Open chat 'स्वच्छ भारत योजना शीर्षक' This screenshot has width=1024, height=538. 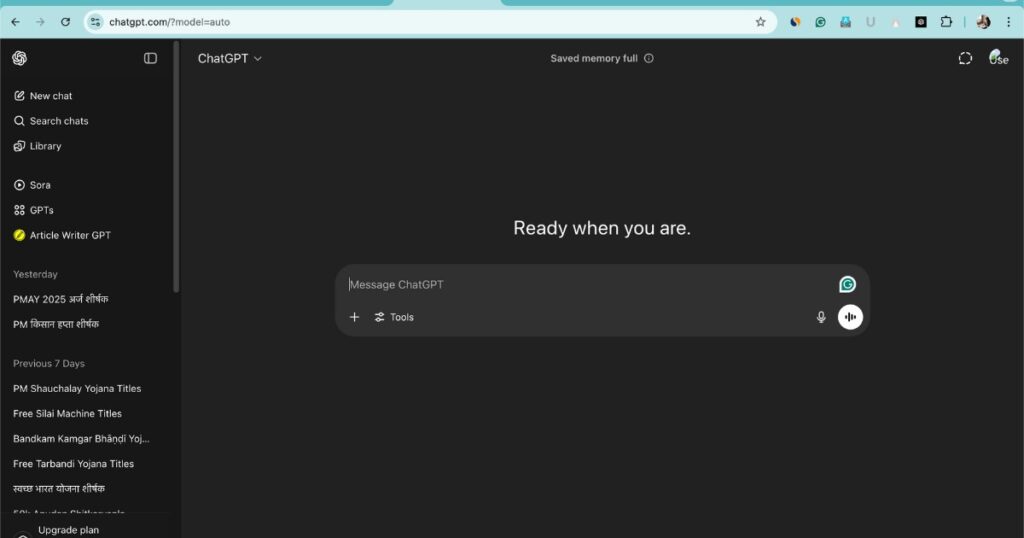point(59,488)
